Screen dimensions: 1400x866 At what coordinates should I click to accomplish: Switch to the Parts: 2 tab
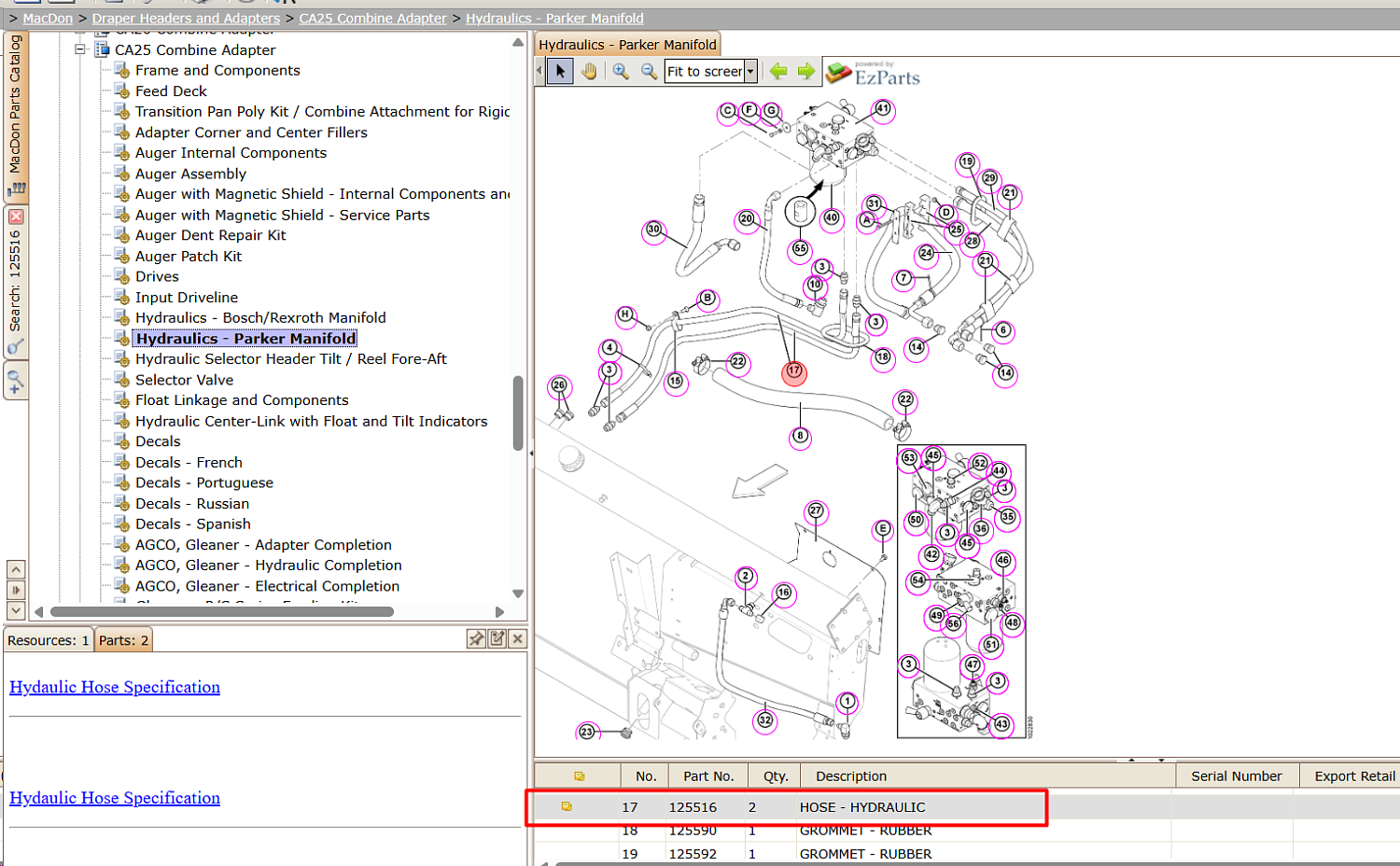coord(123,640)
